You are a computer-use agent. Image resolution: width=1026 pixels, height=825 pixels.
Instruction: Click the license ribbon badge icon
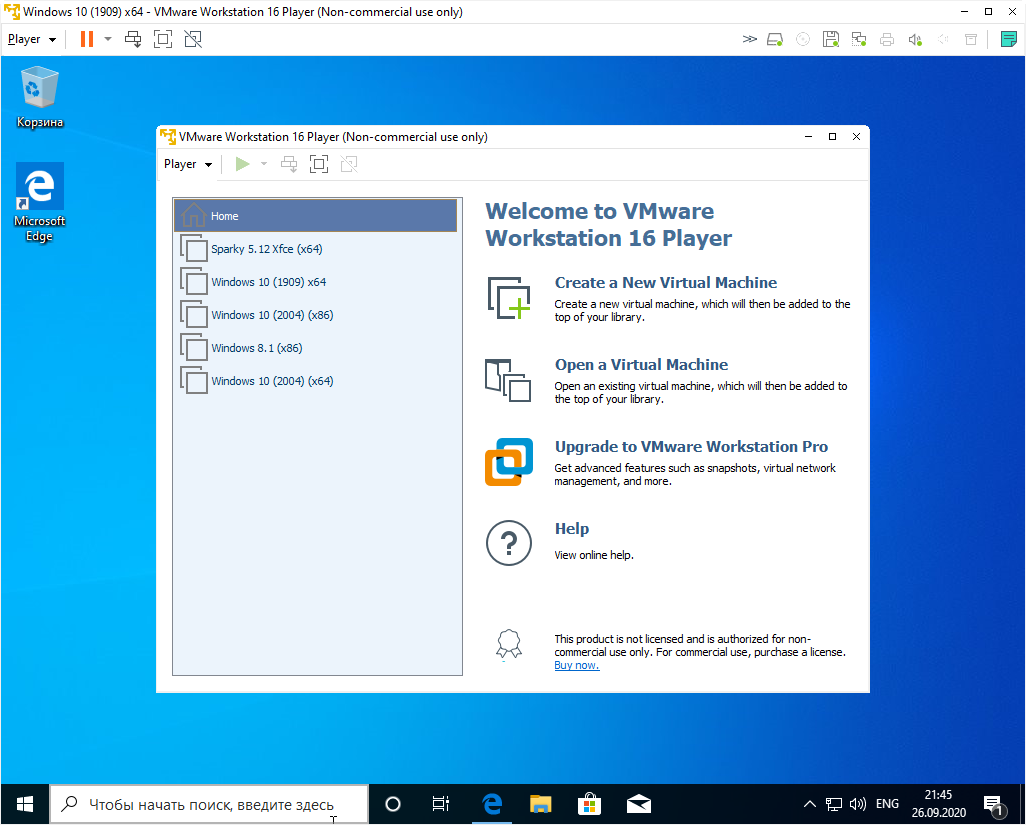pos(508,644)
